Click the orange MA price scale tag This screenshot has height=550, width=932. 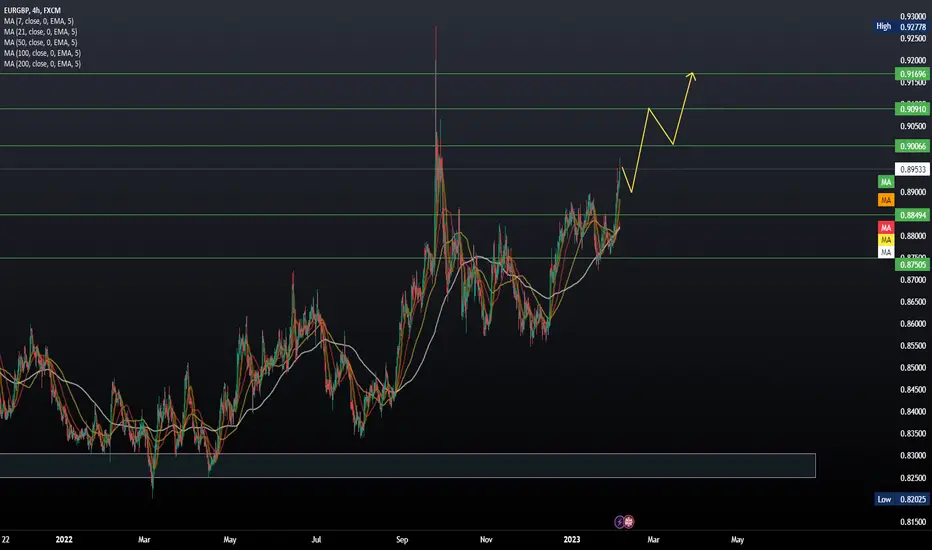pyautogui.click(x=886, y=200)
